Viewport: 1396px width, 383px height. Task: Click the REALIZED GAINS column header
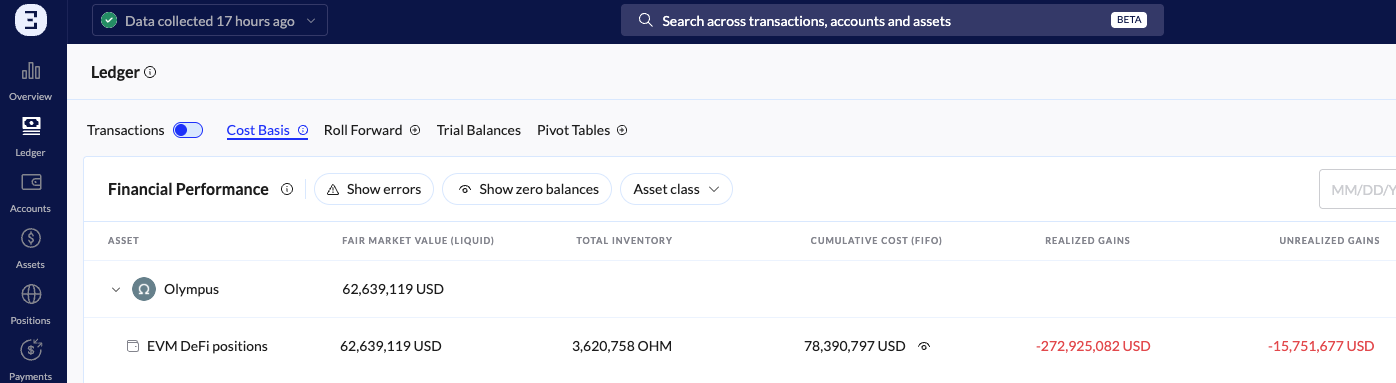(x=1088, y=241)
